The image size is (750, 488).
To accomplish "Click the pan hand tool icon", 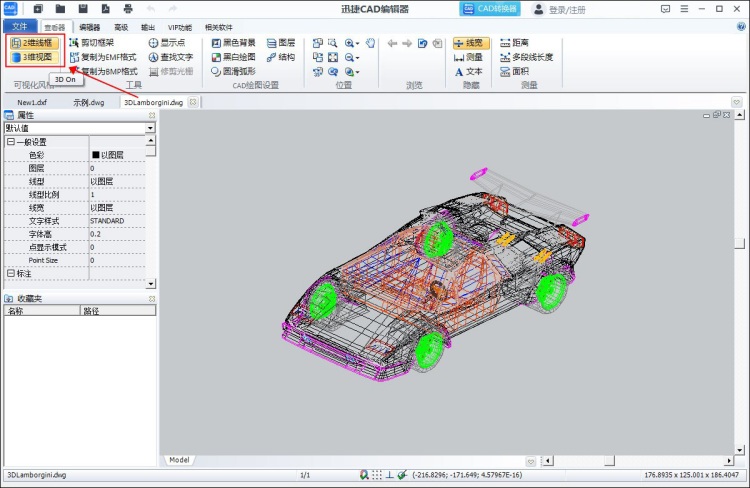I will [x=370, y=43].
